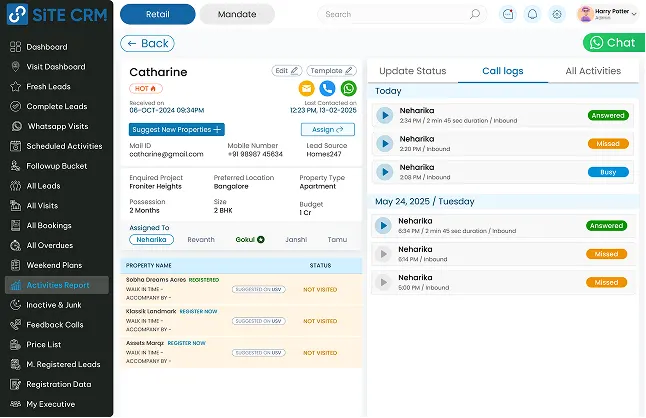
Task: Click the Answered badge on today's call
Action: pyautogui.click(x=608, y=115)
